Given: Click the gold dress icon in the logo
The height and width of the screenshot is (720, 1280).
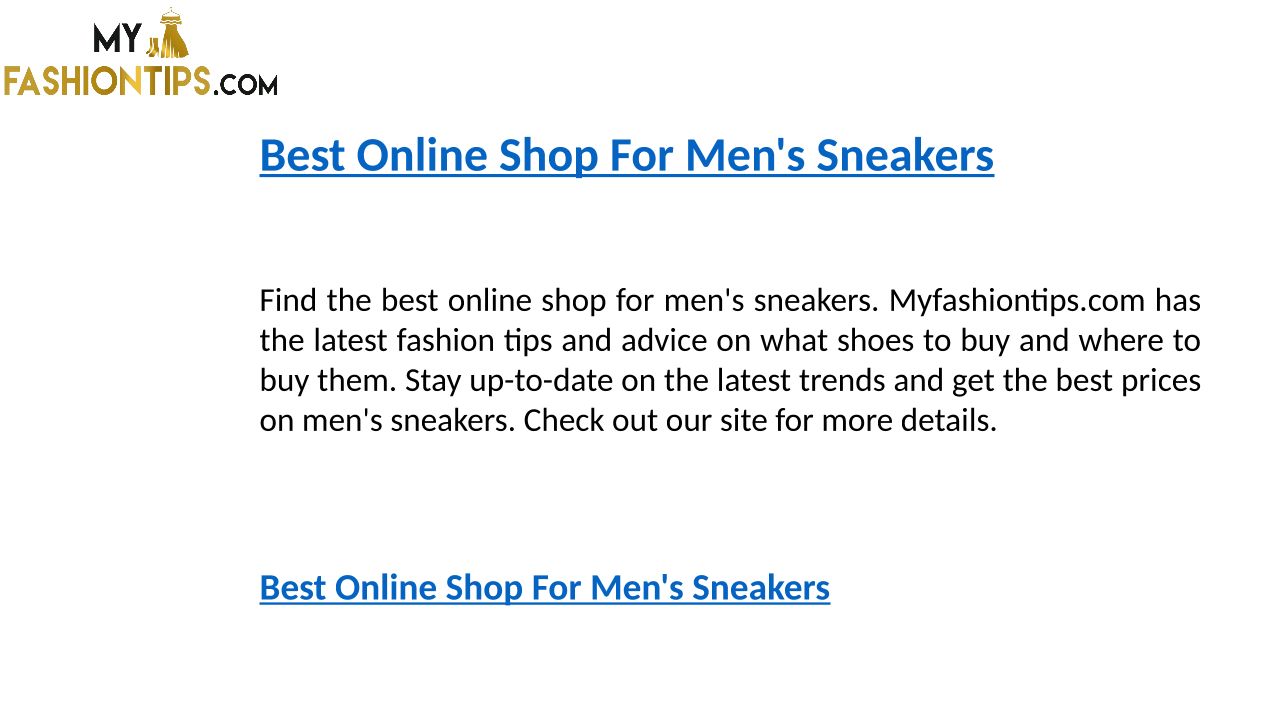Looking at the screenshot, I should click(173, 35).
